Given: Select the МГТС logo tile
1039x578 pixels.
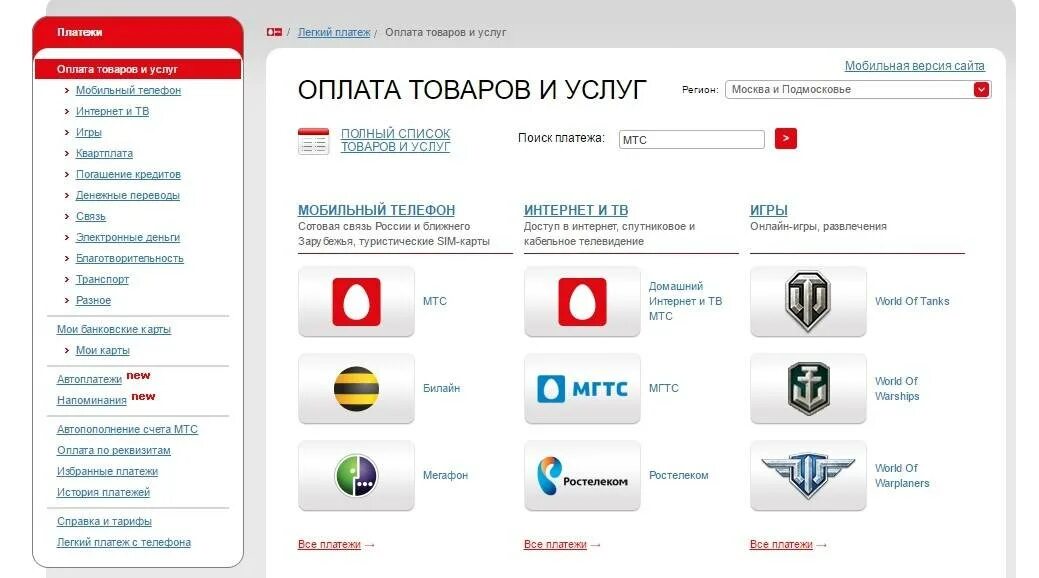Looking at the screenshot, I should [x=582, y=388].
